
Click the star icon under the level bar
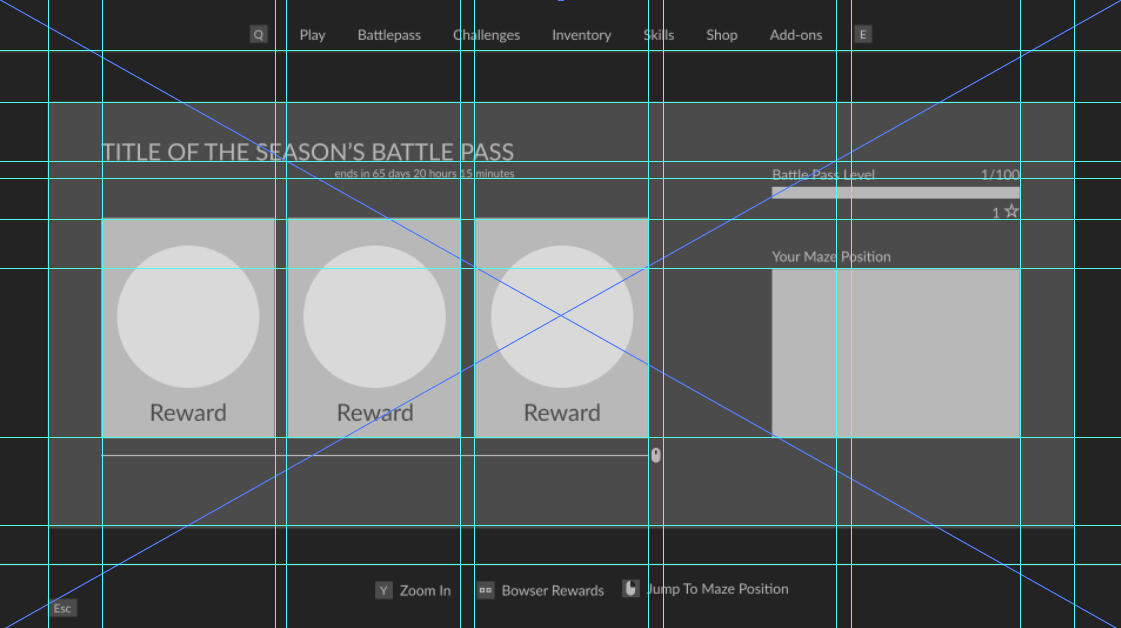tap(1011, 210)
